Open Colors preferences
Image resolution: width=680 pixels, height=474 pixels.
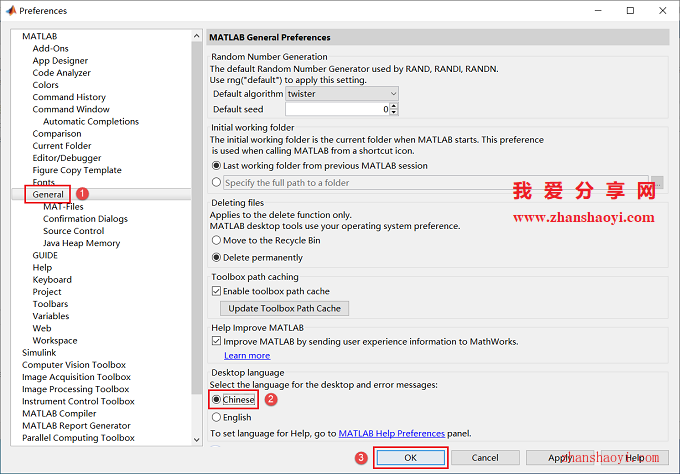tap(46, 85)
